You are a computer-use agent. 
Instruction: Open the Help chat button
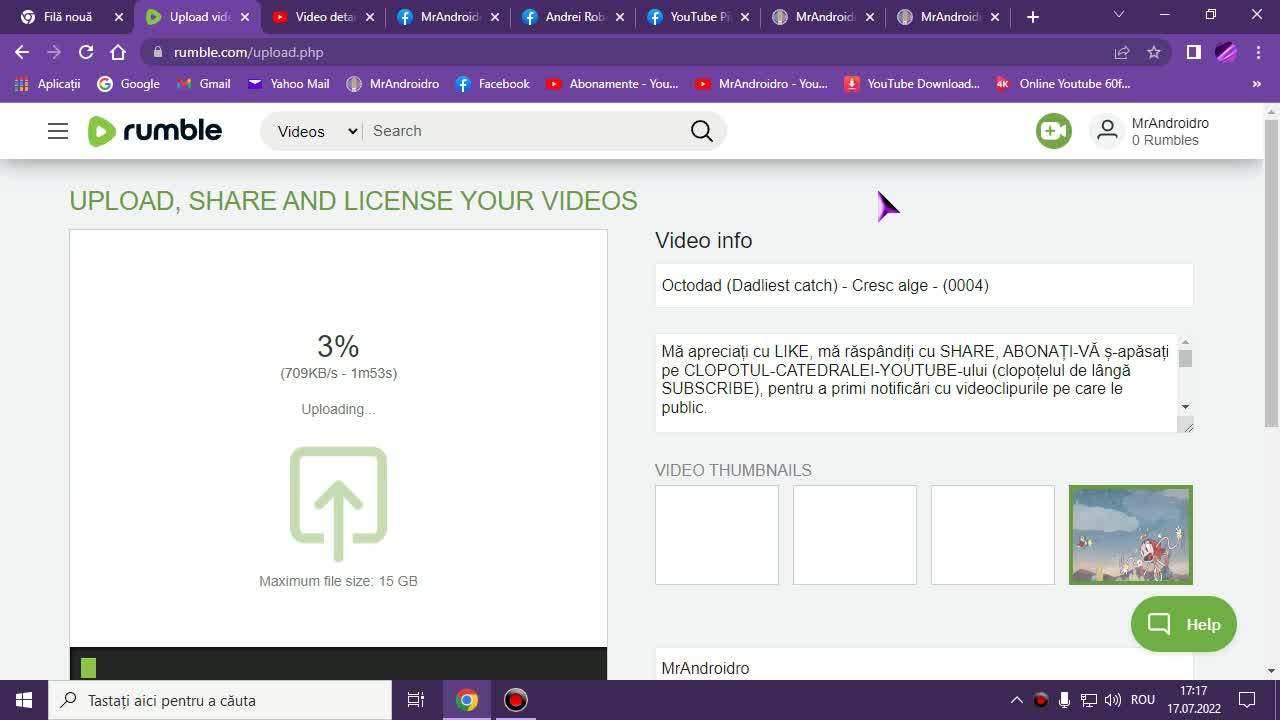coord(1184,624)
